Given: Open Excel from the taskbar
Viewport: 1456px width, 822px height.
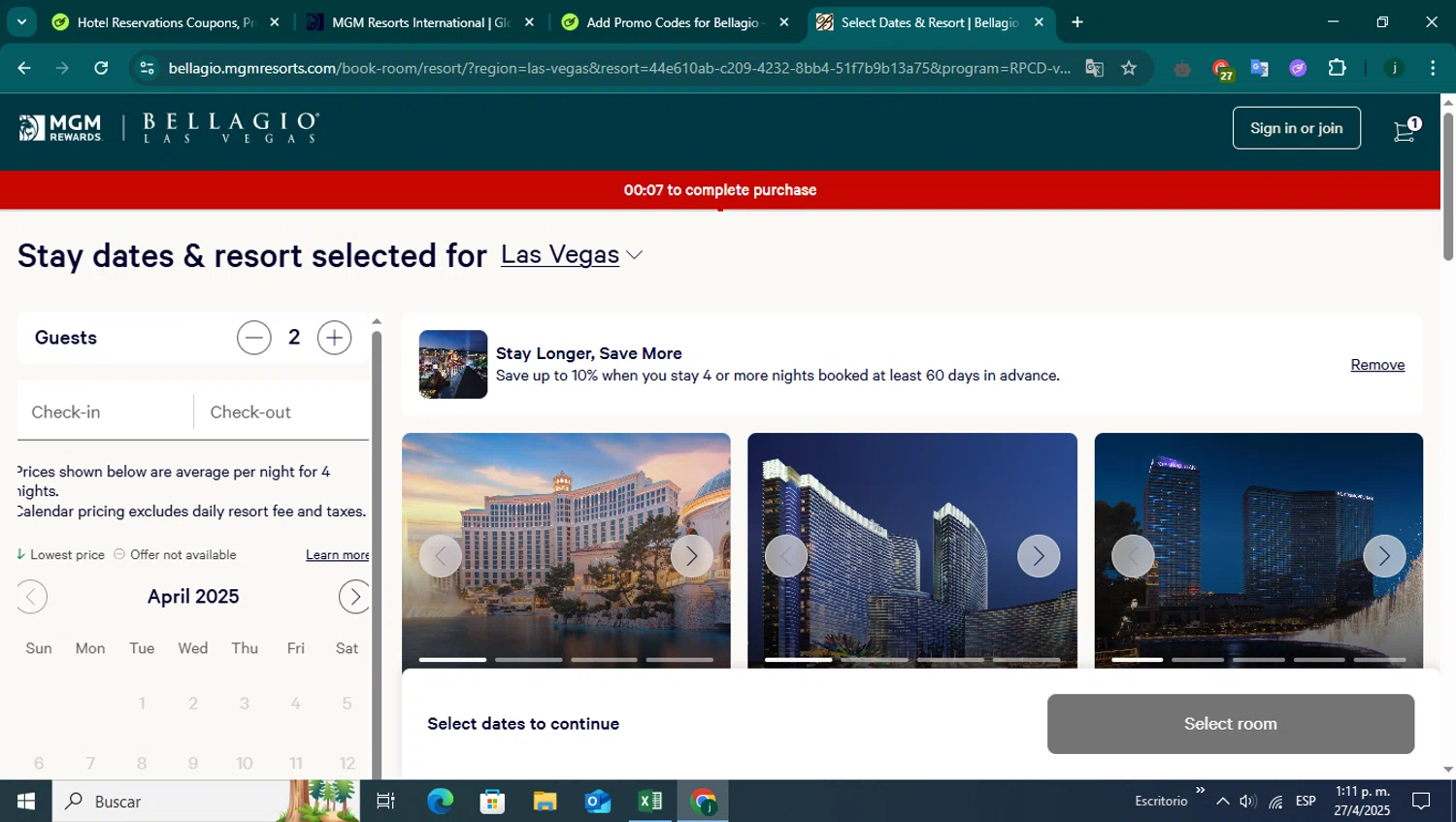Looking at the screenshot, I should [650, 802].
